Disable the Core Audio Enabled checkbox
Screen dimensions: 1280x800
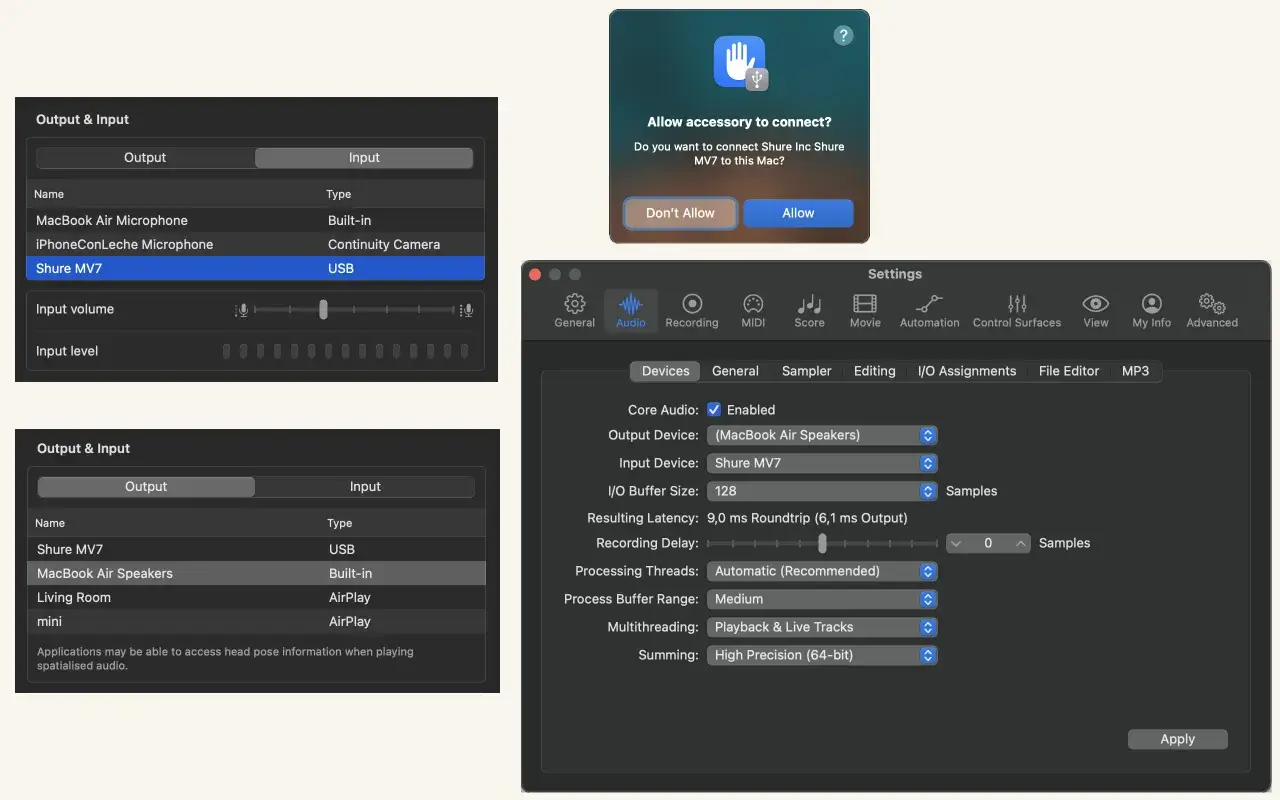(714, 409)
